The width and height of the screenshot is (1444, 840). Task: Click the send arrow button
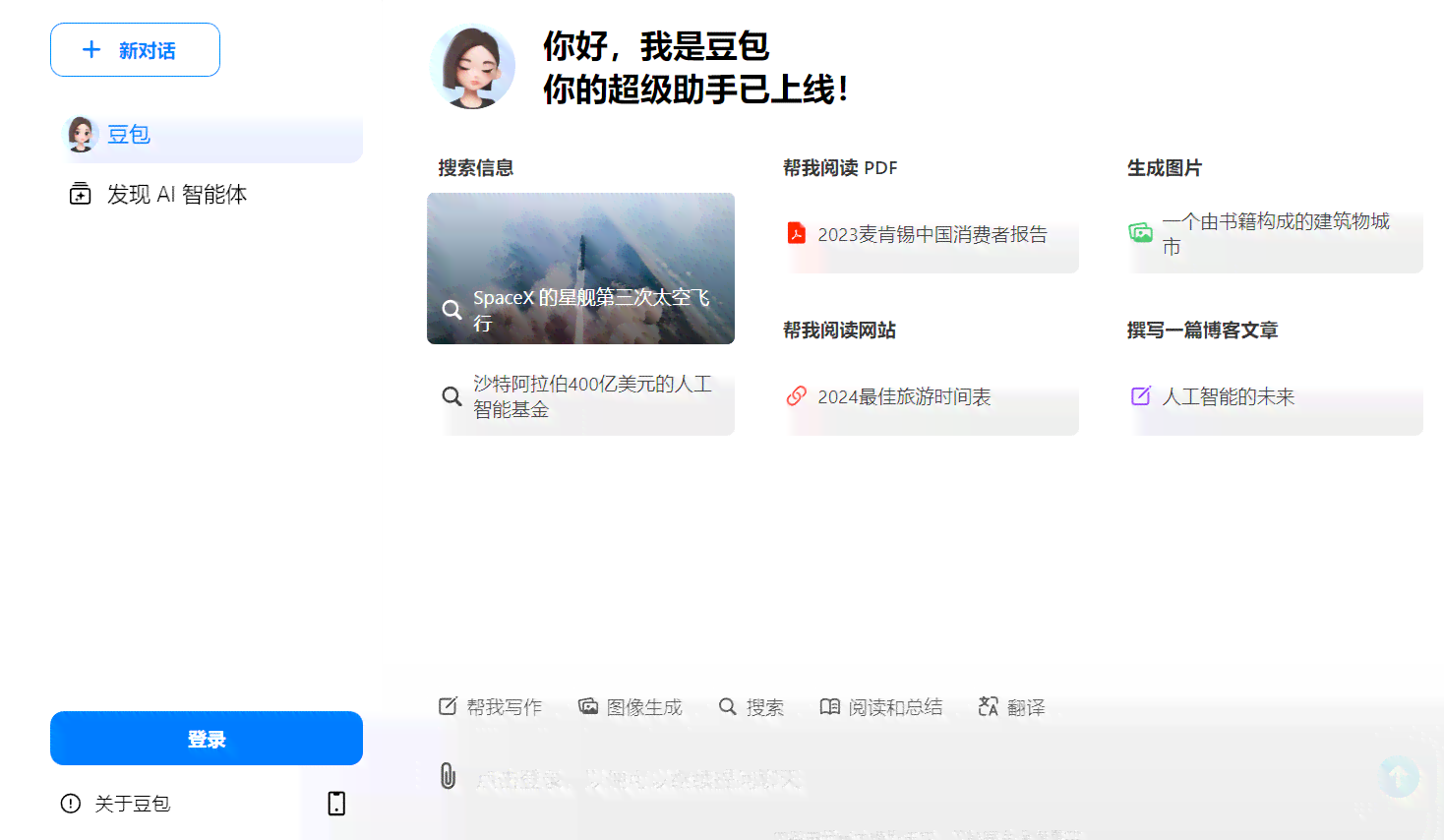(1398, 777)
